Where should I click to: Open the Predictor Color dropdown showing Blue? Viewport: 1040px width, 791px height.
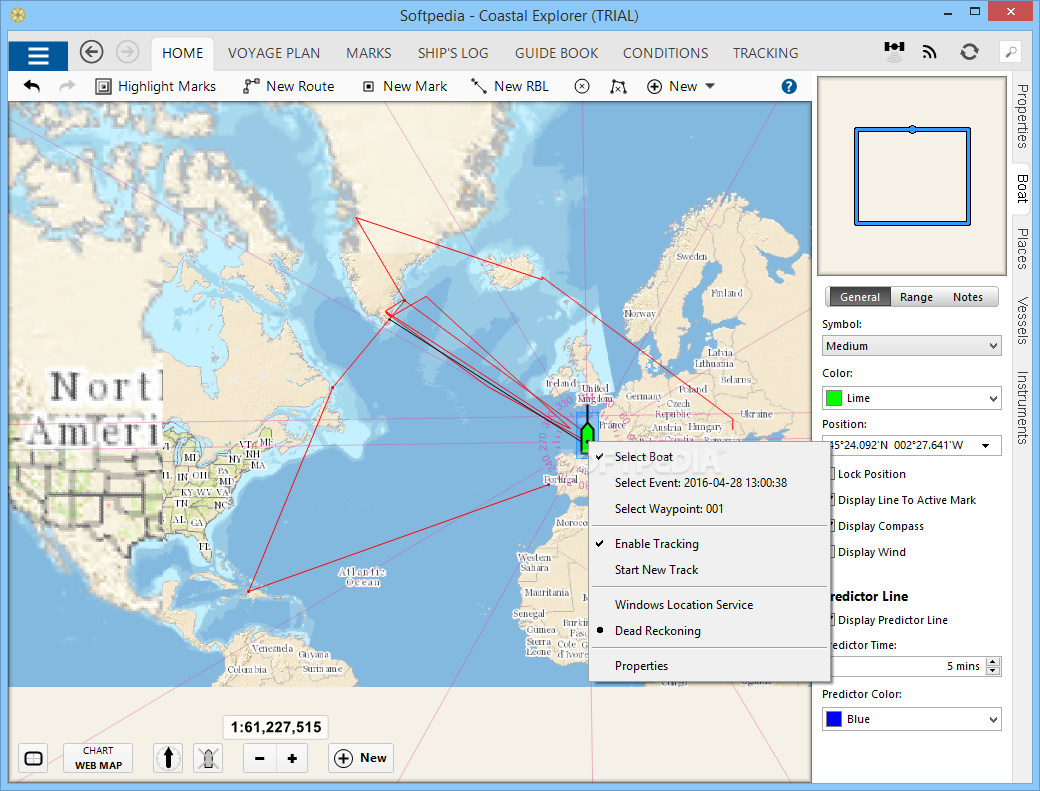[x=911, y=719]
